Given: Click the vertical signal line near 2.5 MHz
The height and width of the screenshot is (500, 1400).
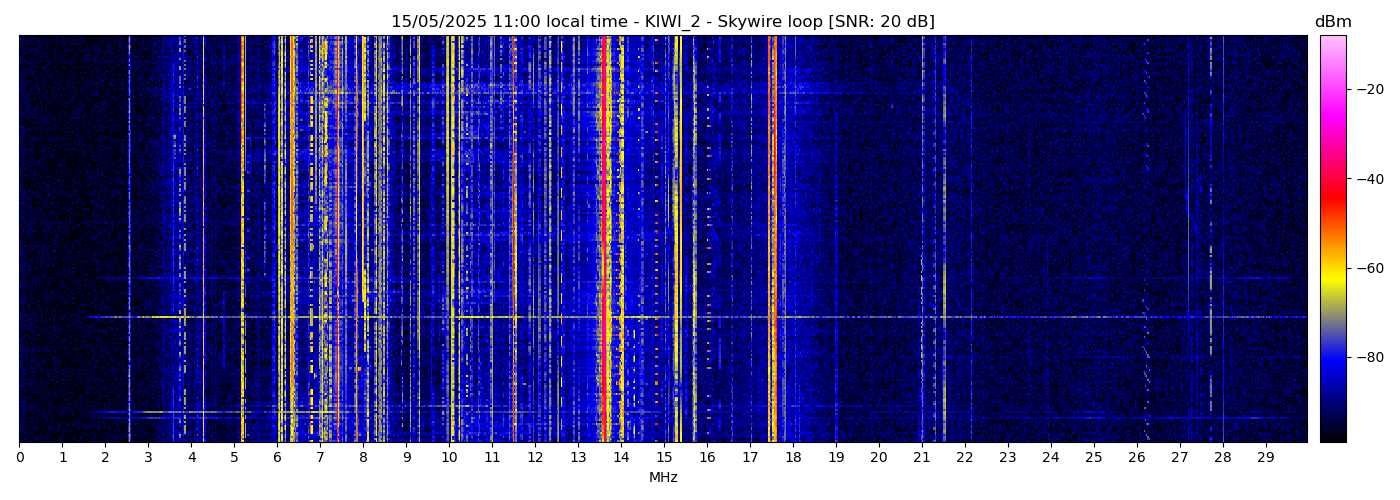Looking at the screenshot, I should pos(129,240).
